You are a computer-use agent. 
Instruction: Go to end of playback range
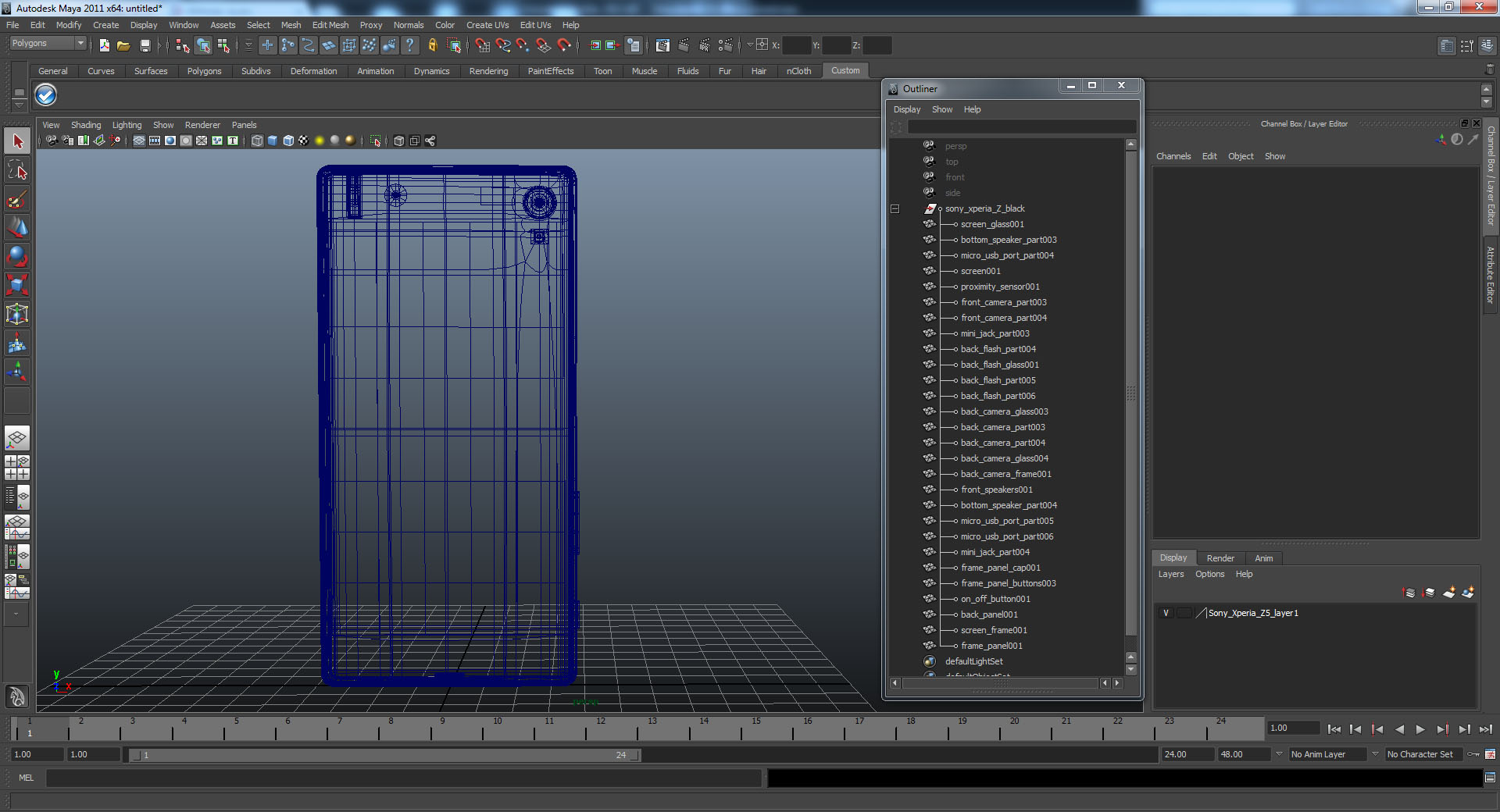tap(1485, 729)
